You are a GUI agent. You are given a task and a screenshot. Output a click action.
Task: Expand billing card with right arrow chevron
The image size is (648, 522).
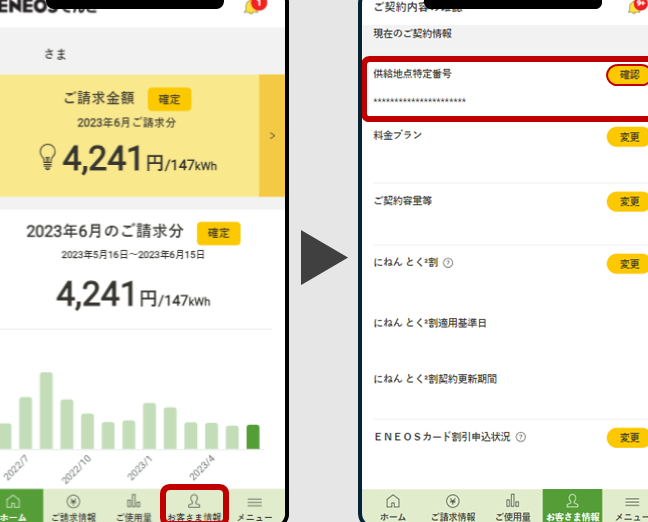[x=272, y=135]
